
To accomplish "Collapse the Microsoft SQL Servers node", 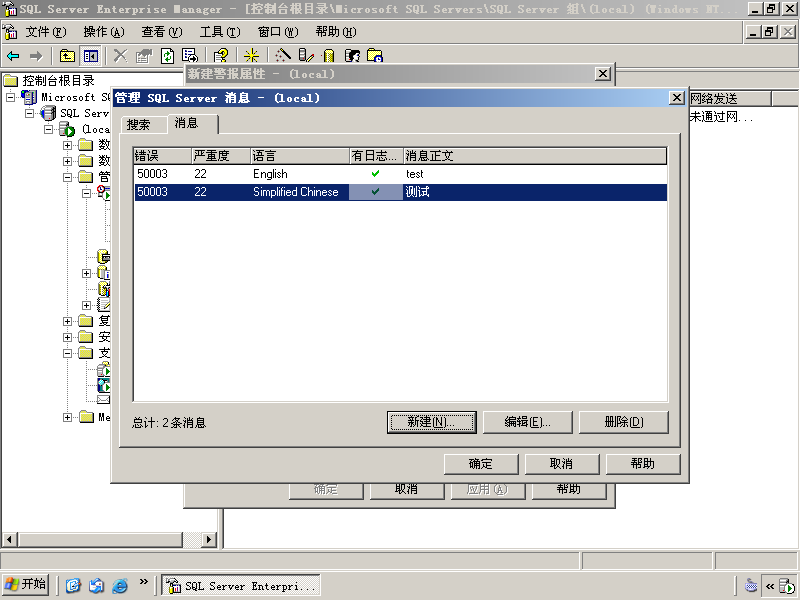I will click(x=11, y=97).
